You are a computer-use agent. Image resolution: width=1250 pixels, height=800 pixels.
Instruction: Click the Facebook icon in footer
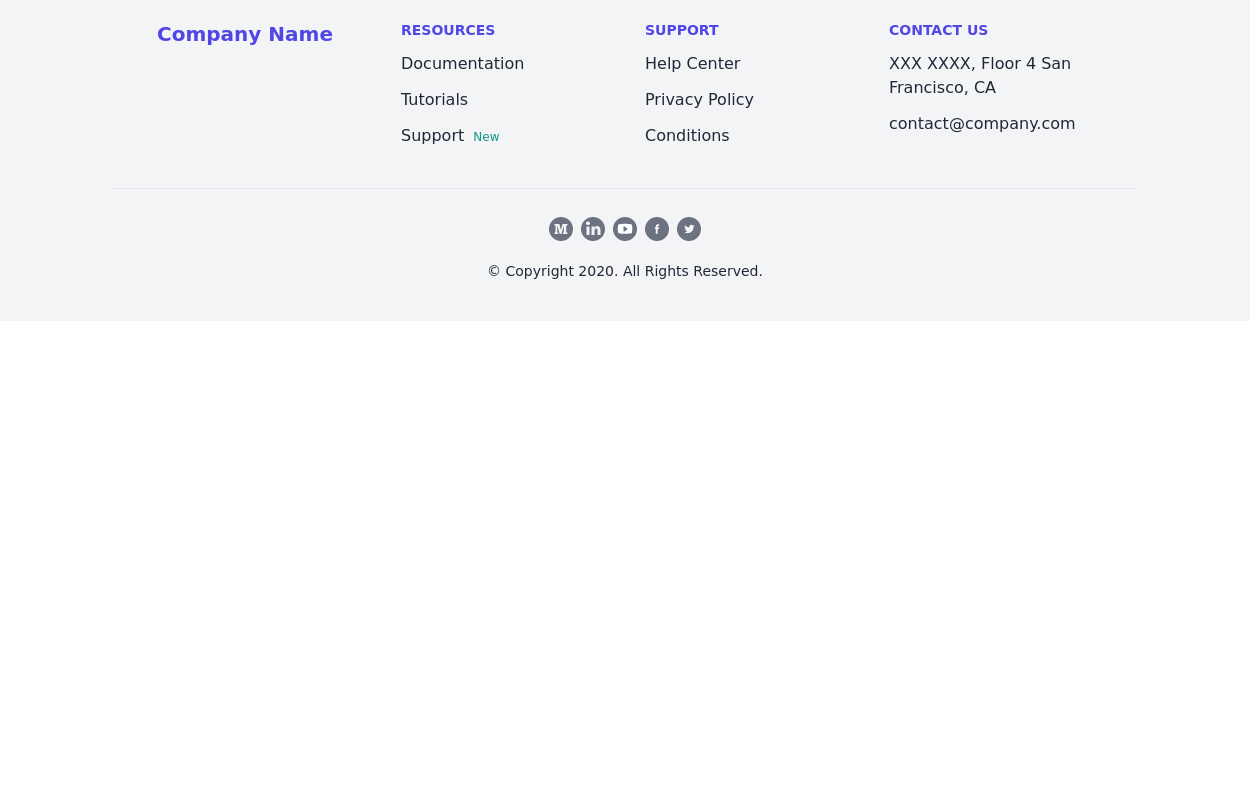(x=657, y=229)
